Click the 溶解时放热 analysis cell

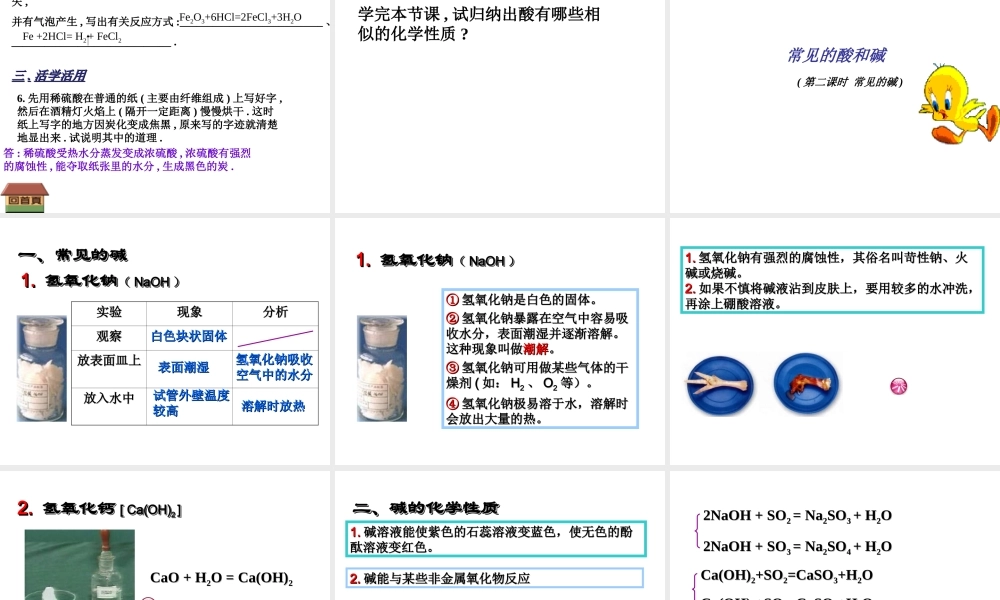click(274, 406)
